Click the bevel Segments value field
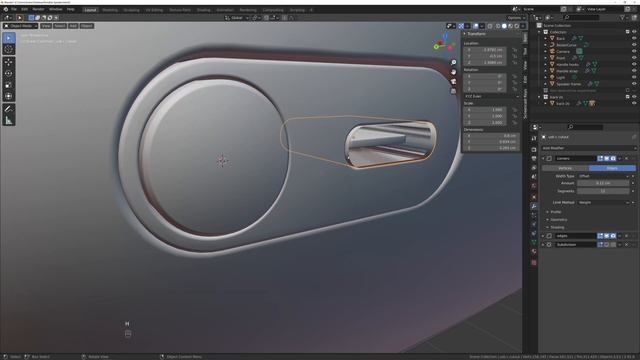The image size is (640, 360). pos(603,191)
